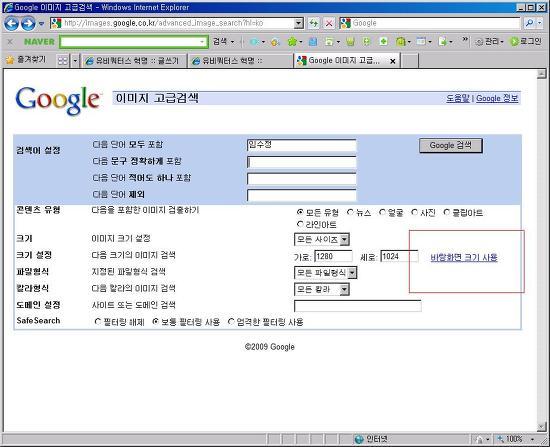Click the magnifier search icon
Viewport: 550px width, 447px height.
(529, 23)
